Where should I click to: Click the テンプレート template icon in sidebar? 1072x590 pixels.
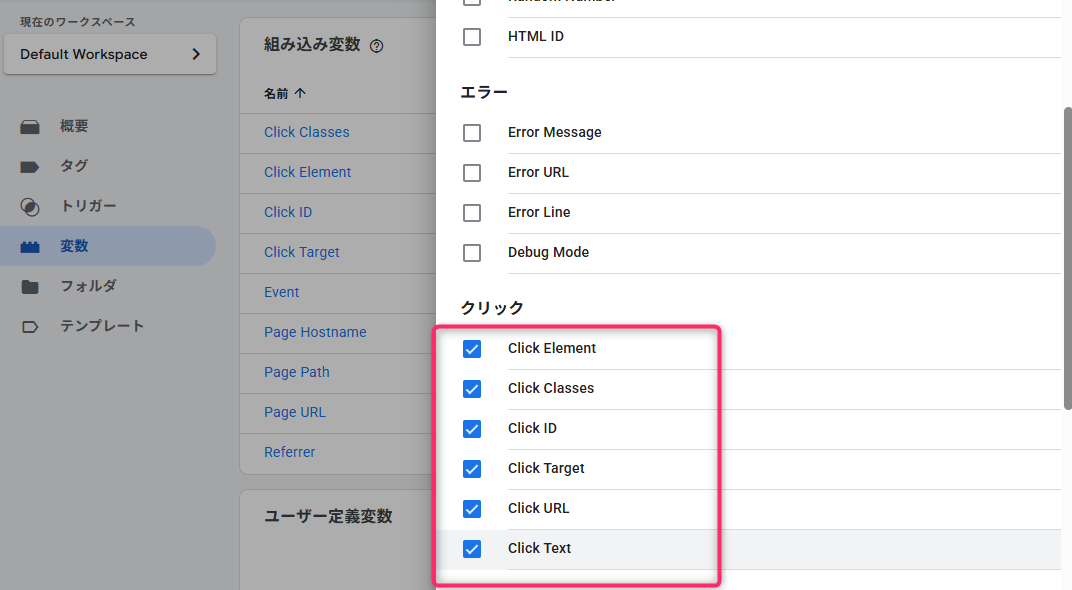(x=30, y=327)
